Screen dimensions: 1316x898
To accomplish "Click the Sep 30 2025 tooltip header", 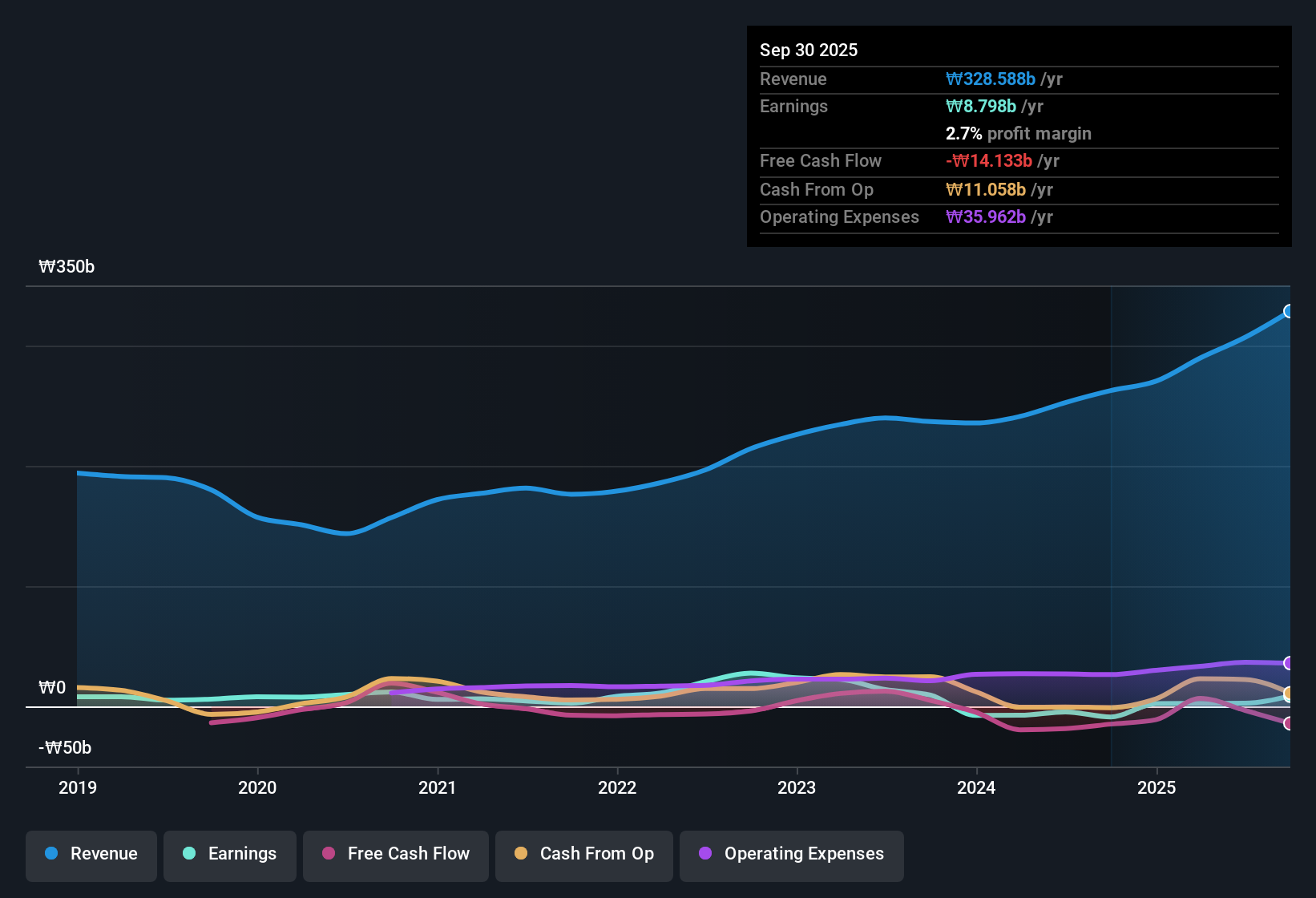I will [809, 50].
